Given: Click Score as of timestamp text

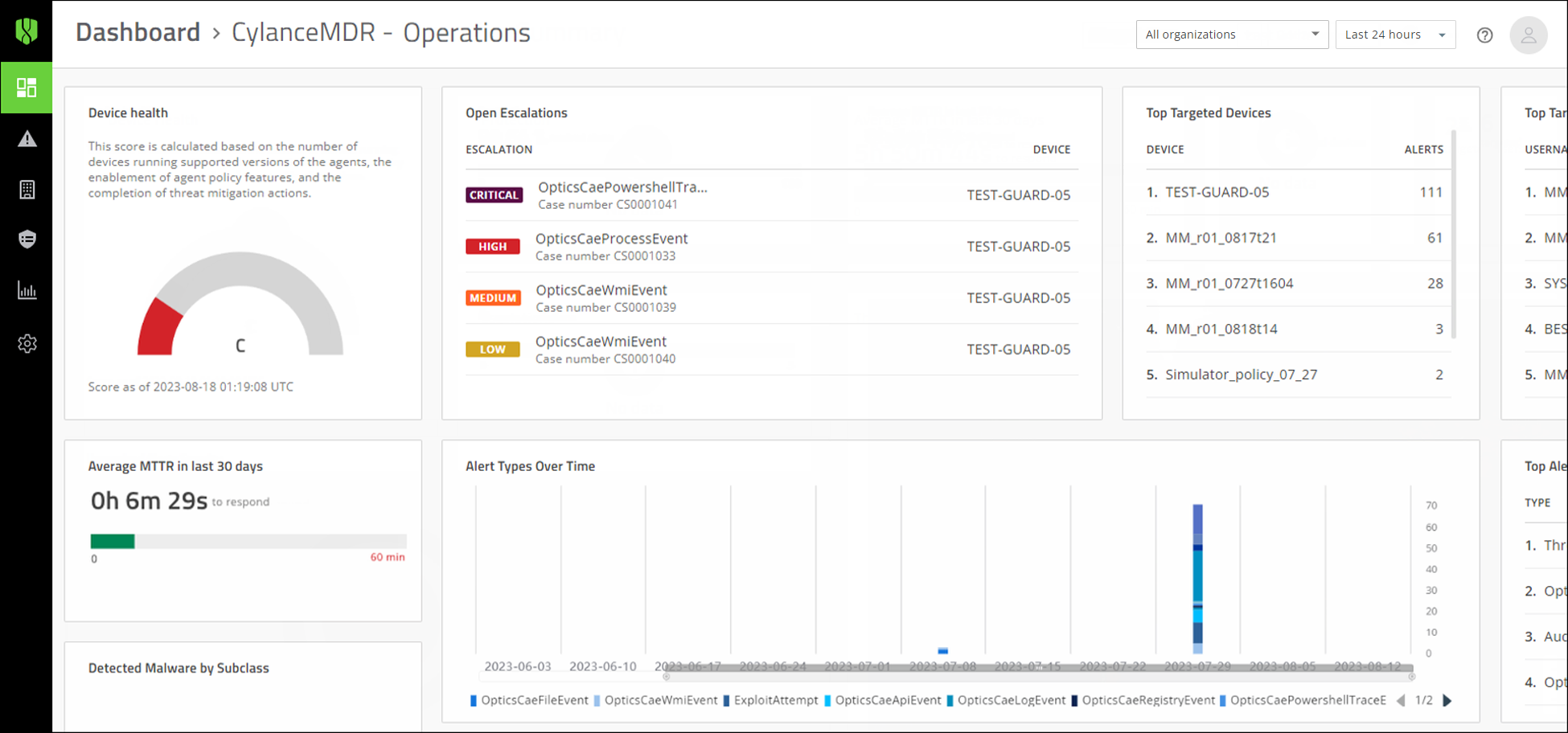Looking at the screenshot, I should click(x=191, y=387).
